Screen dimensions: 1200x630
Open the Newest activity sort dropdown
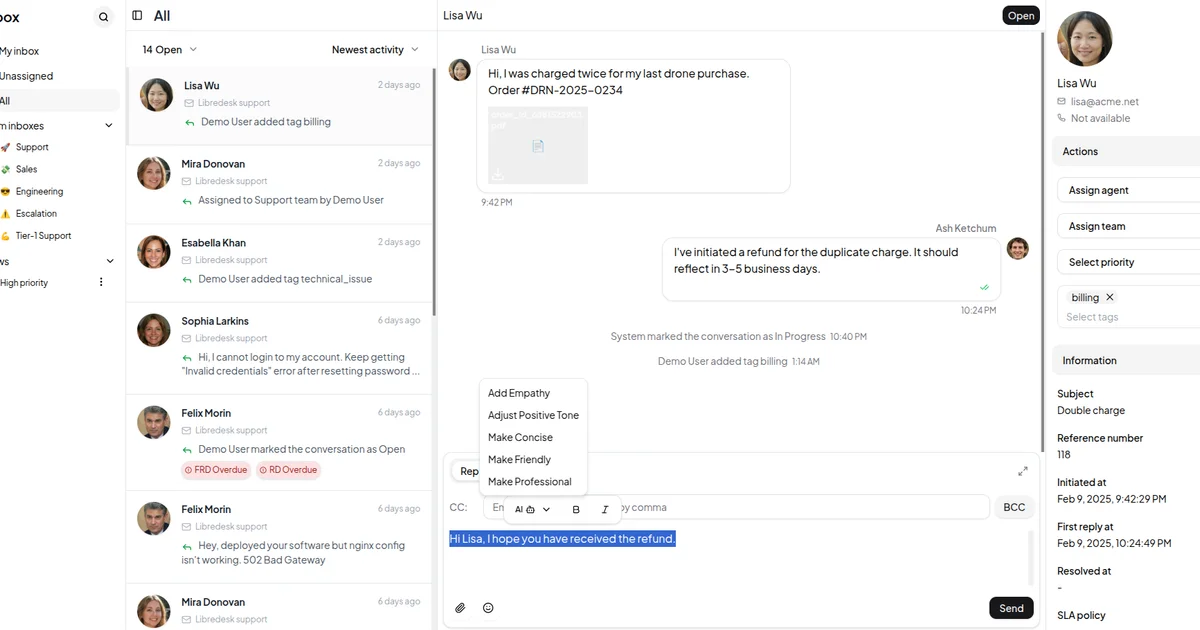pos(375,49)
